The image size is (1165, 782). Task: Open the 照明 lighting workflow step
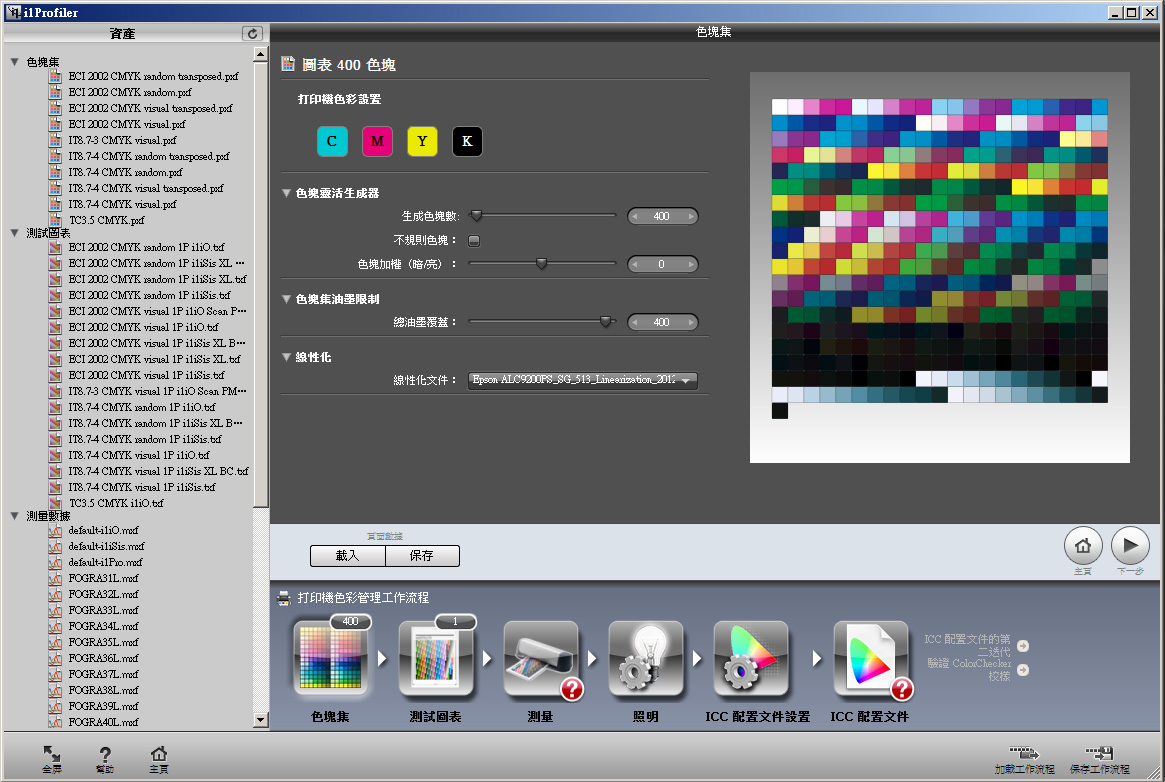pos(646,659)
